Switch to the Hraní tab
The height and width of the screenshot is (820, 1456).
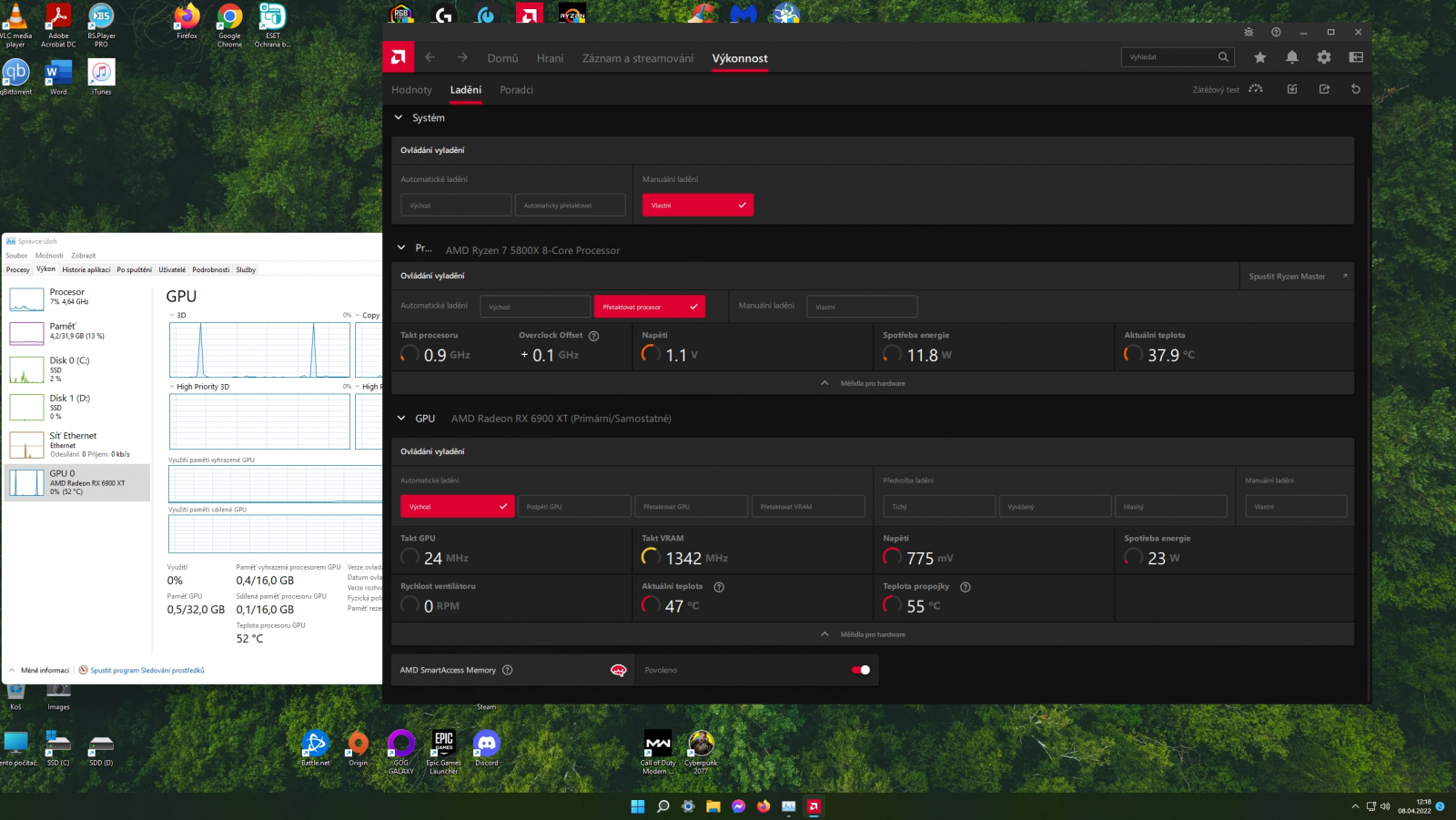[x=550, y=58]
